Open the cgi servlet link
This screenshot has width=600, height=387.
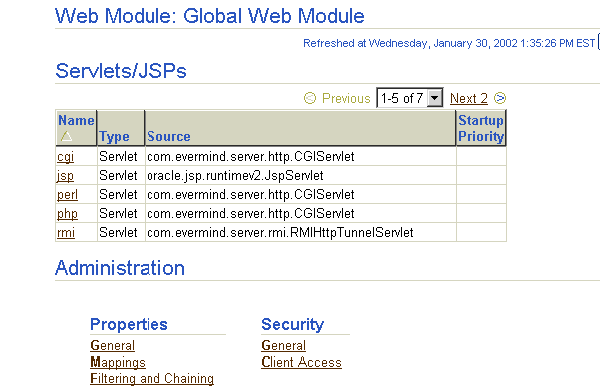(65, 157)
